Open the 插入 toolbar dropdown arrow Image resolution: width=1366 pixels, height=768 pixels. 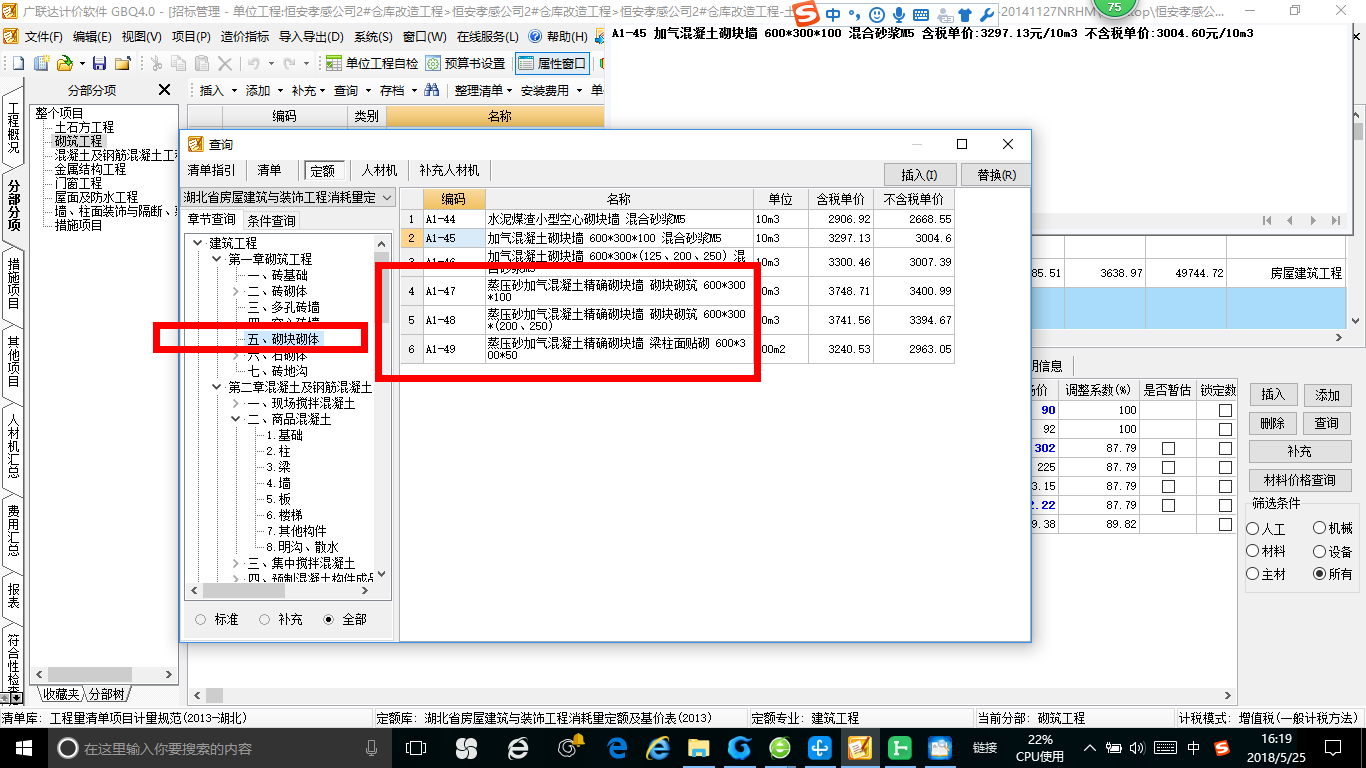coord(235,90)
